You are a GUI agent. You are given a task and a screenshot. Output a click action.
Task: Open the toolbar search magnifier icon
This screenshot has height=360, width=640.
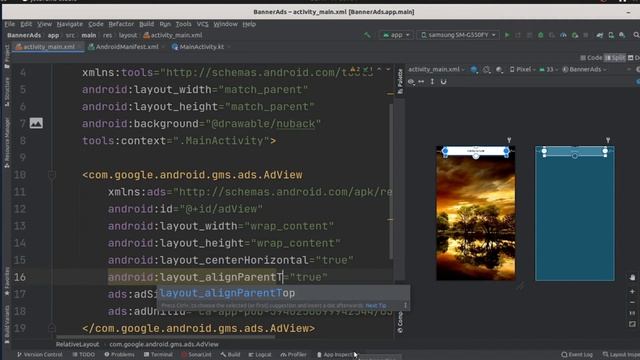coord(636,36)
